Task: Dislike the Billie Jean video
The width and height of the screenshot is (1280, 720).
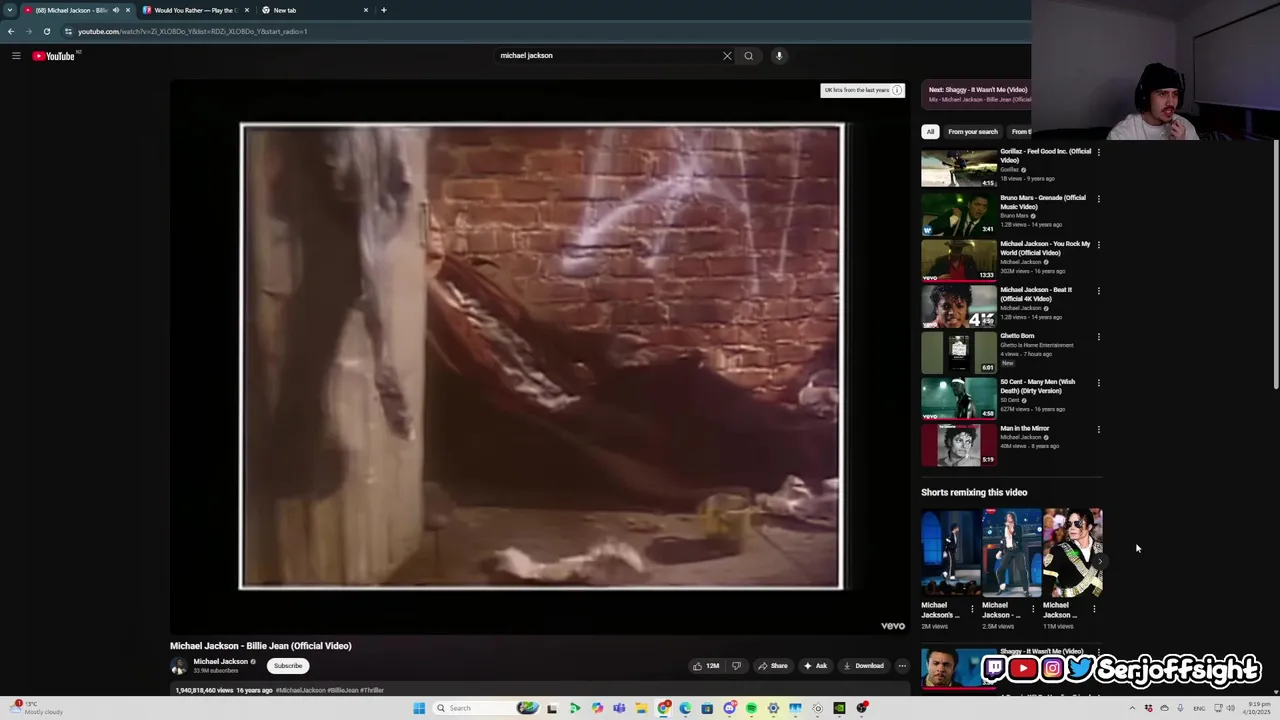Action: (736, 666)
